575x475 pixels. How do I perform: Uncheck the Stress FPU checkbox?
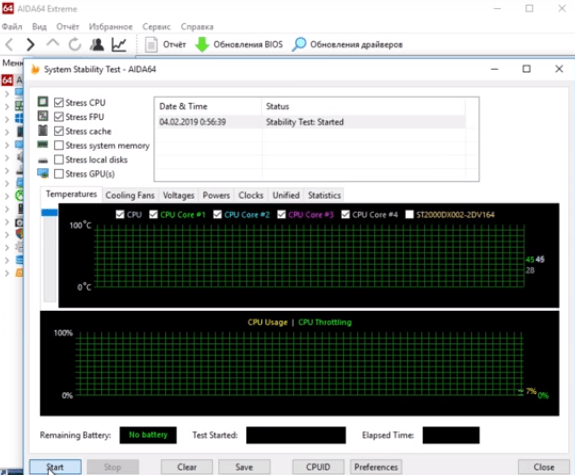pos(59,117)
